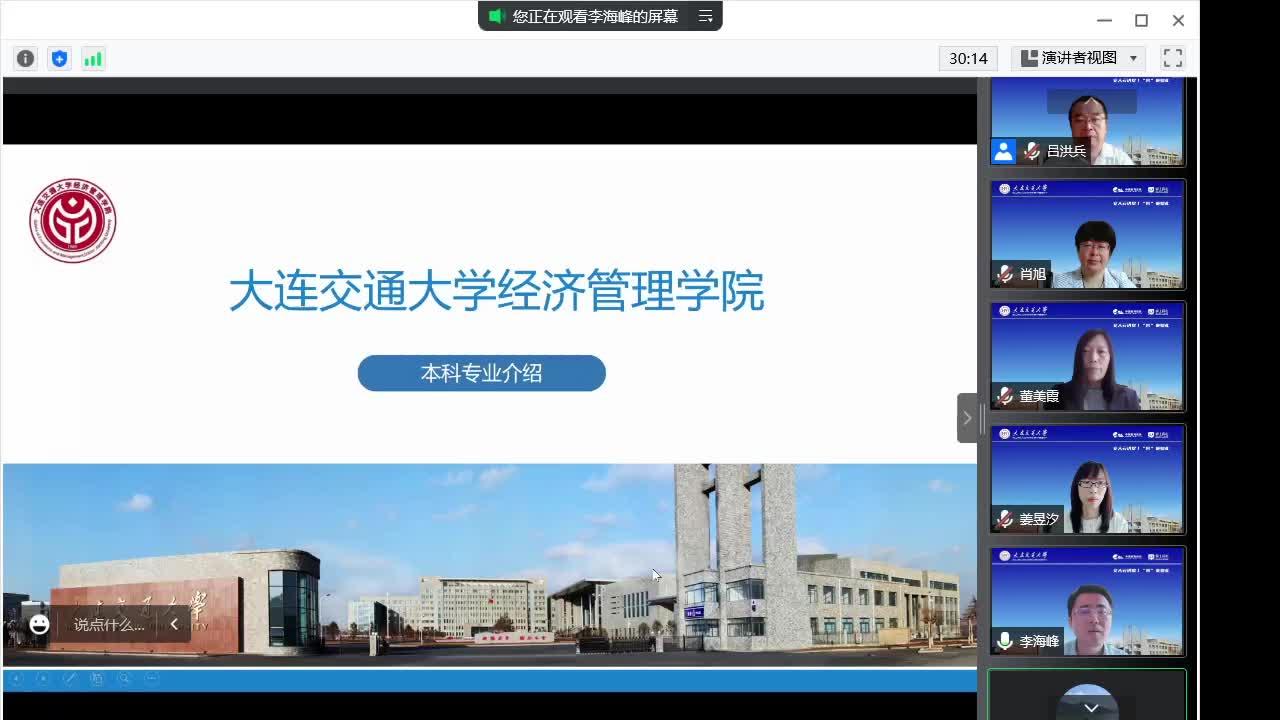Select the video thumbnail of 董美霞

tap(1087, 356)
